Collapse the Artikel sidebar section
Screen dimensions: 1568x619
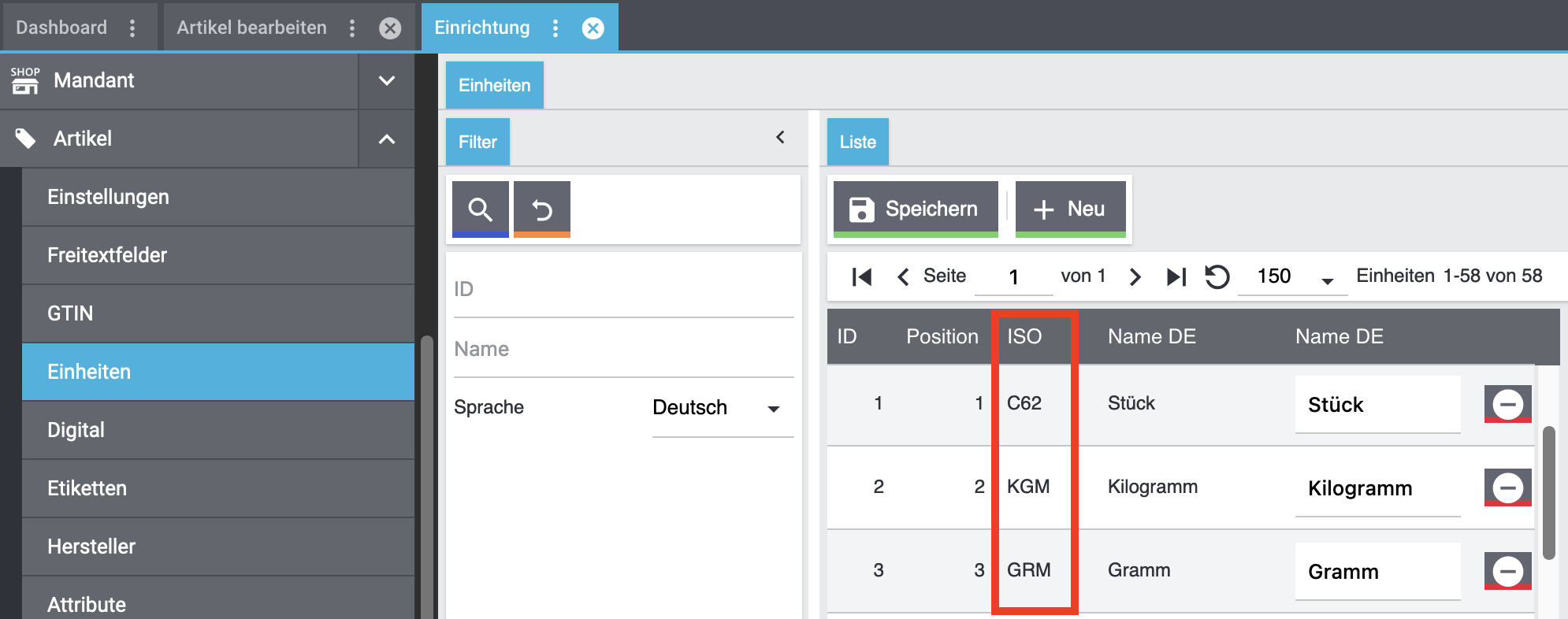pyautogui.click(x=386, y=139)
